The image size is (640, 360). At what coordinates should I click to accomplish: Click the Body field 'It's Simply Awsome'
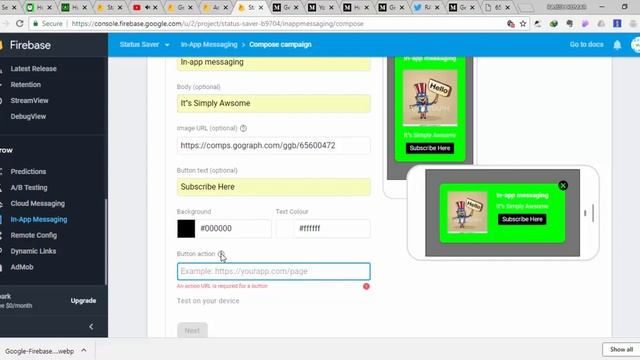pos(274,104)
